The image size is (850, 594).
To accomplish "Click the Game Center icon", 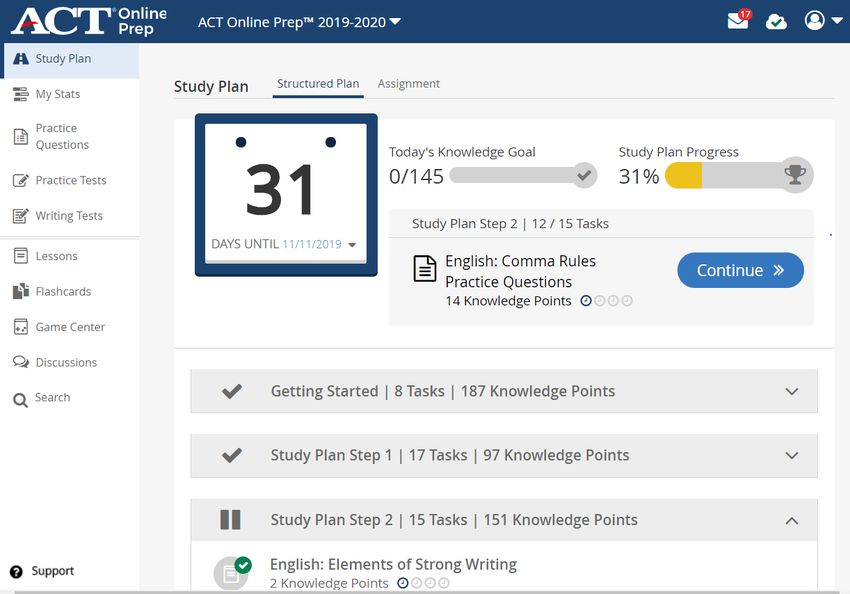I will point(21,327).
